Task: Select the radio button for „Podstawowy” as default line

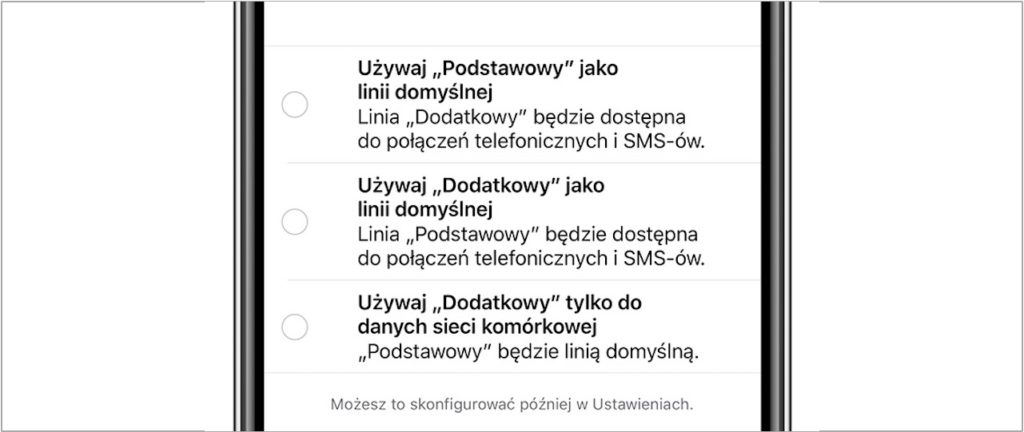Action: point(295,105)
